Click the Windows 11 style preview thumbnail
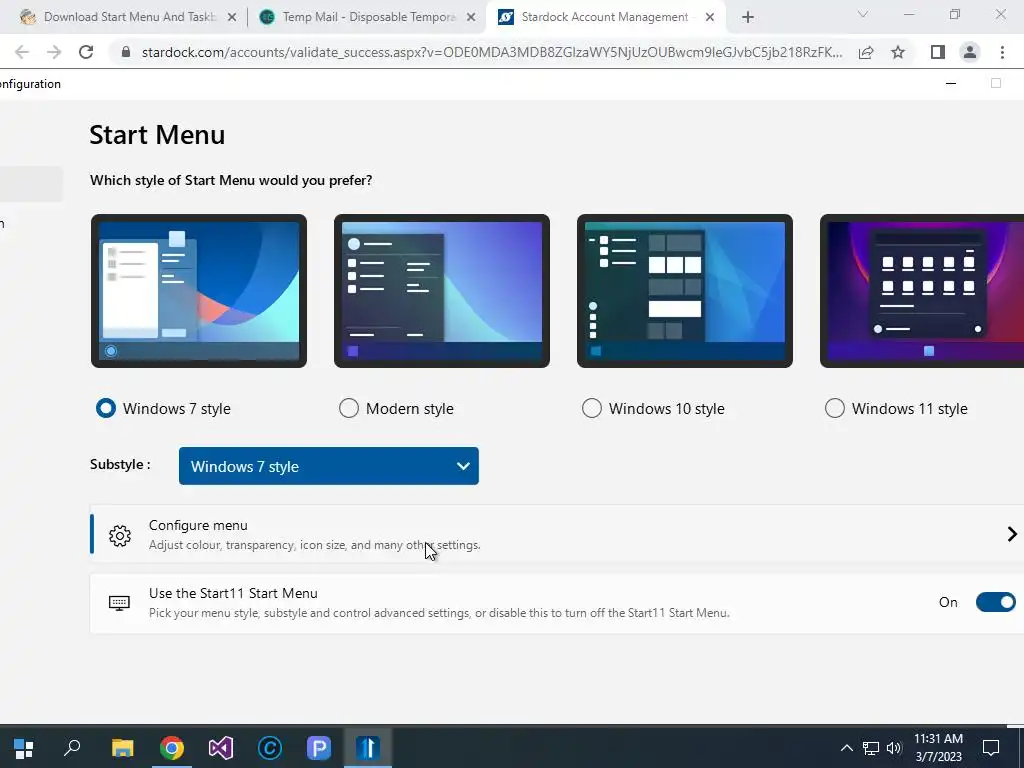The width and height of the screenshot is (1024, 768). [x=921, y=291]
